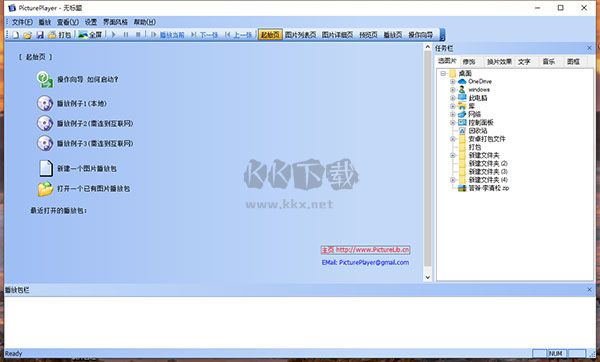Open the 界面风格 menu
Image resolution: width=600 pixels, height=362 pixels.
pos(115,22)
